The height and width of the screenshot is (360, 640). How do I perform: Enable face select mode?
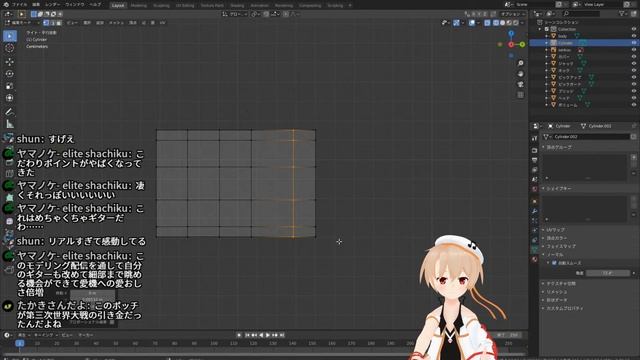58,23
